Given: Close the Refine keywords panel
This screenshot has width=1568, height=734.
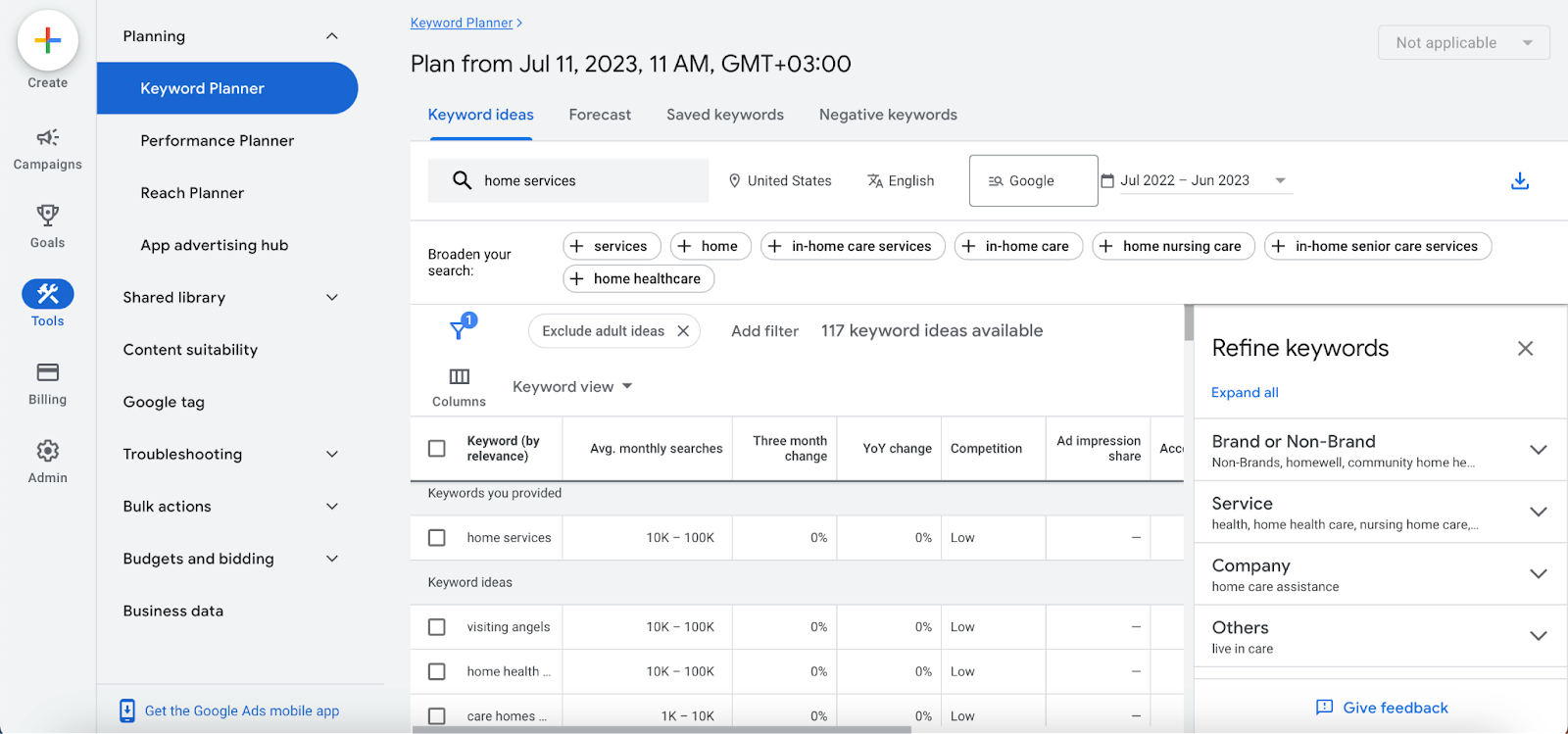Looking at the screenshot, I should [x=1525, y=349].
